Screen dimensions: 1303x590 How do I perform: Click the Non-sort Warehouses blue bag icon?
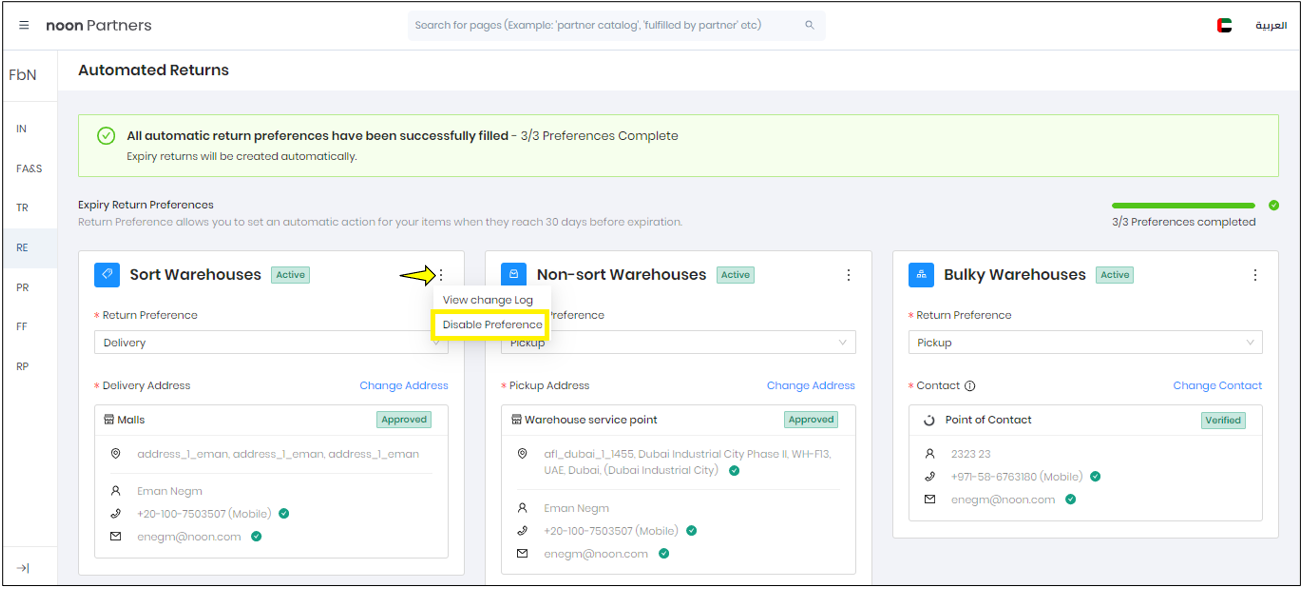pyautogui.click(x=514, y=274)
